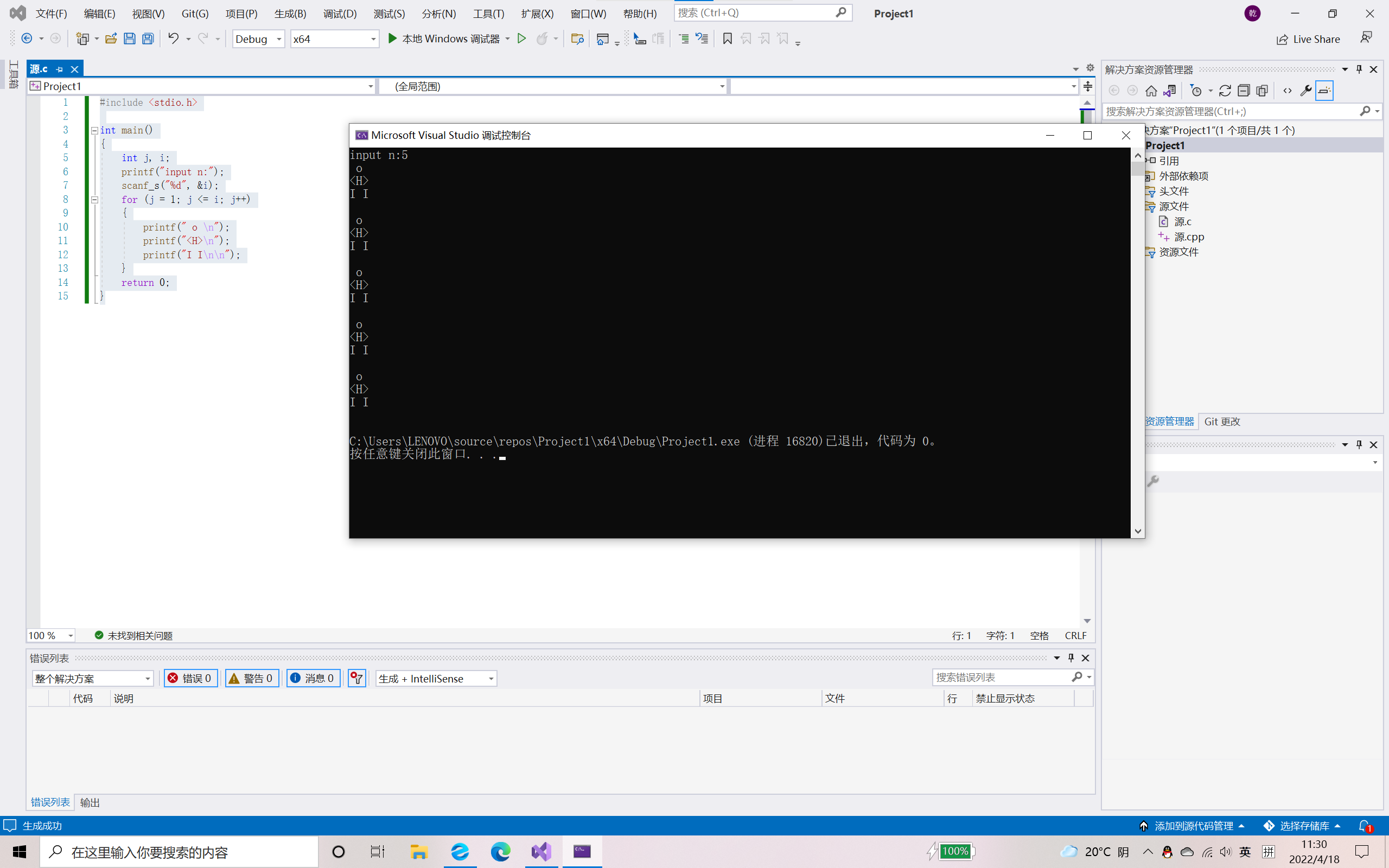This screenshot has height=868, width=1389.
Task: Start Without Debugging green outline arrow
Action: click(x=522, y=39)
